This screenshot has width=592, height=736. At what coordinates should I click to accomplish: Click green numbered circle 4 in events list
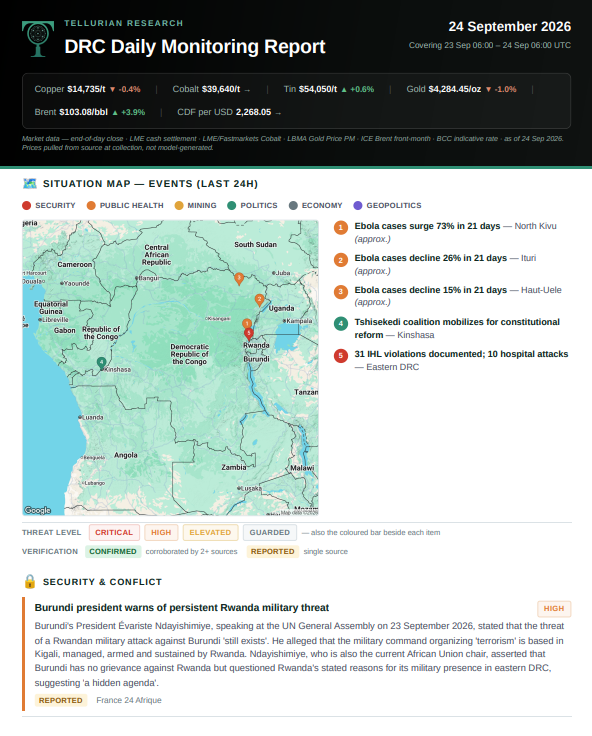(x=341, y=323)
